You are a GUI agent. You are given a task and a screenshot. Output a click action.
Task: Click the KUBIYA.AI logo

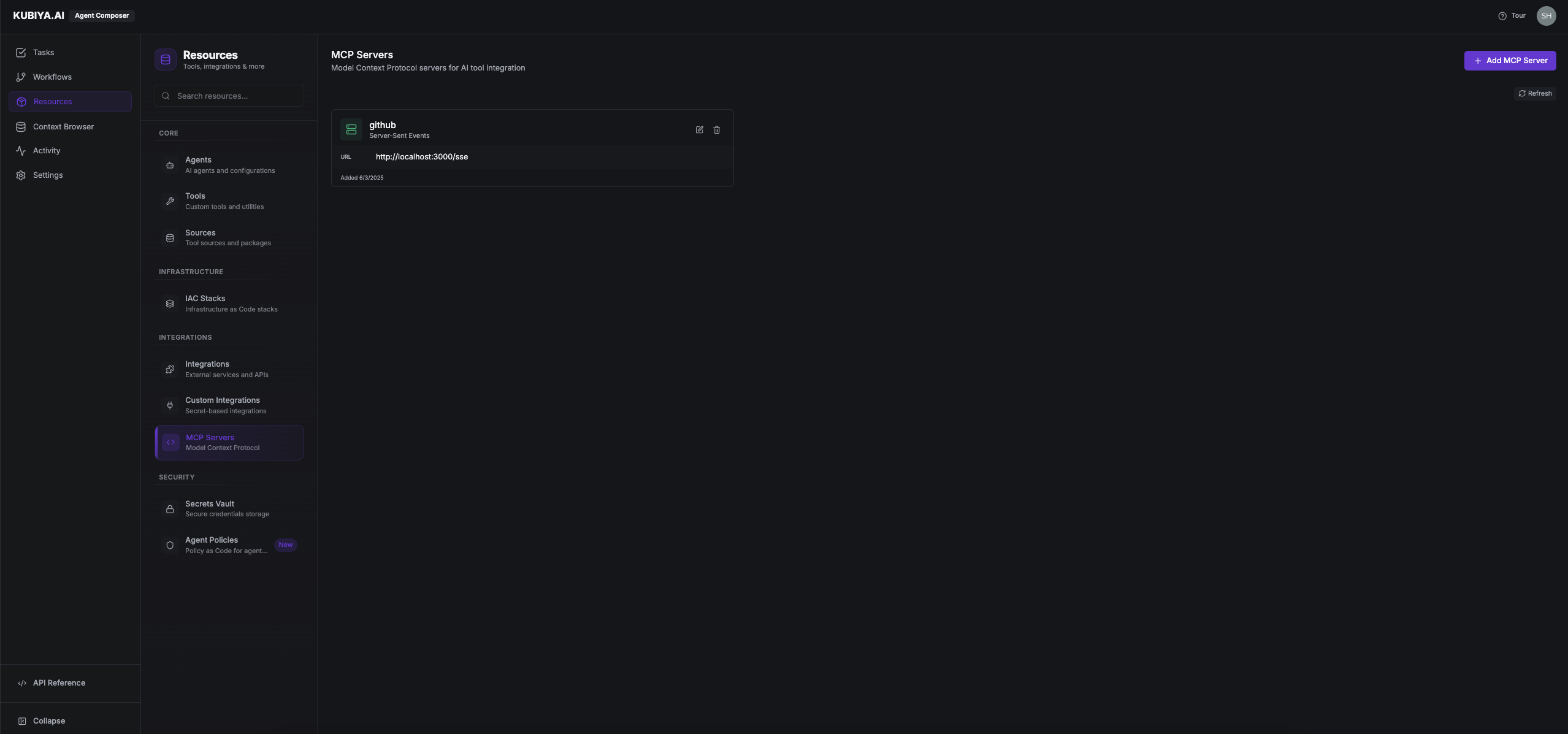(x=39, y=16)
